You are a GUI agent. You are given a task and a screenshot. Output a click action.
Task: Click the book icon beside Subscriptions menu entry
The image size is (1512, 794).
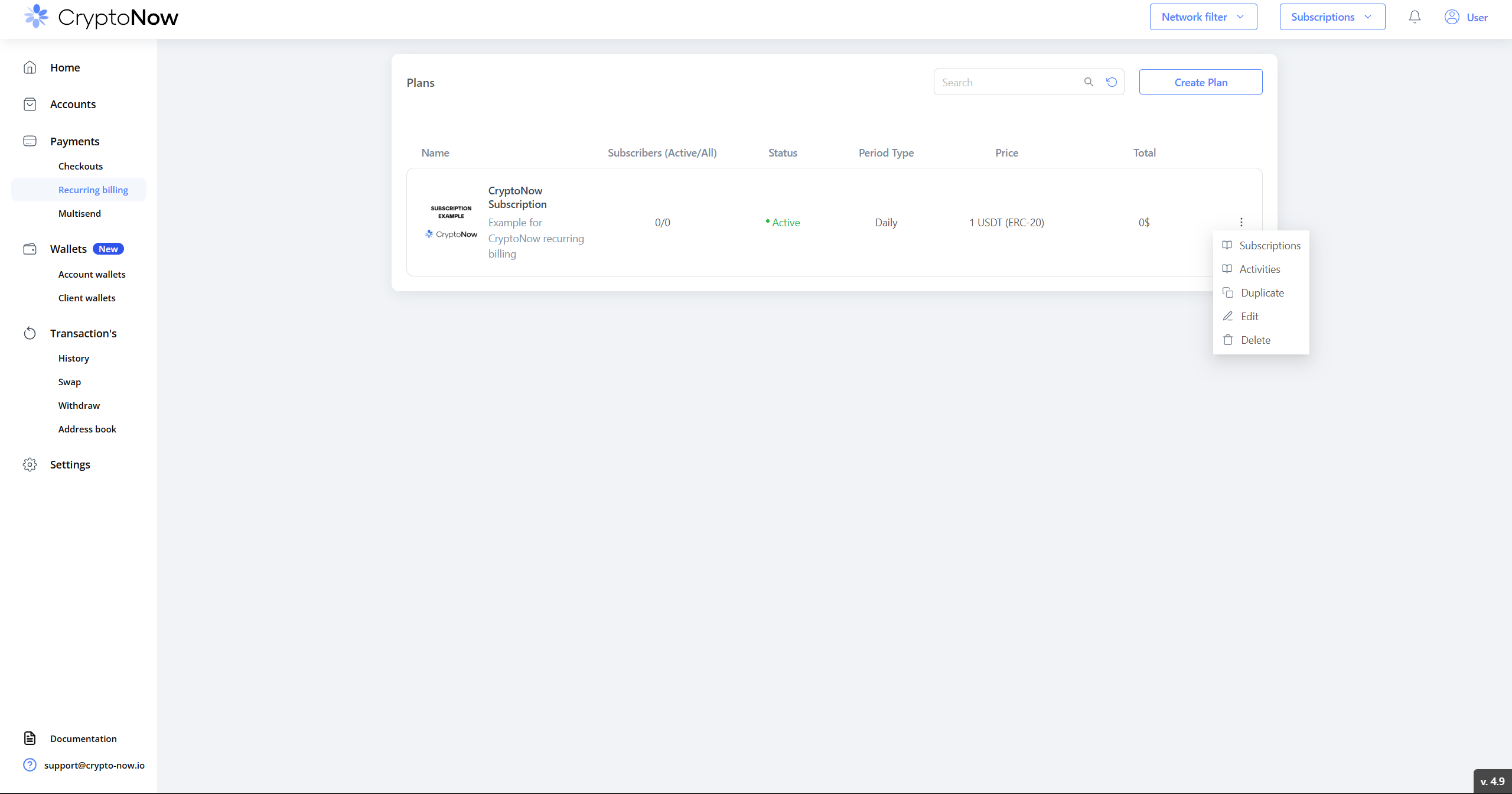(x=1227, y=245)
